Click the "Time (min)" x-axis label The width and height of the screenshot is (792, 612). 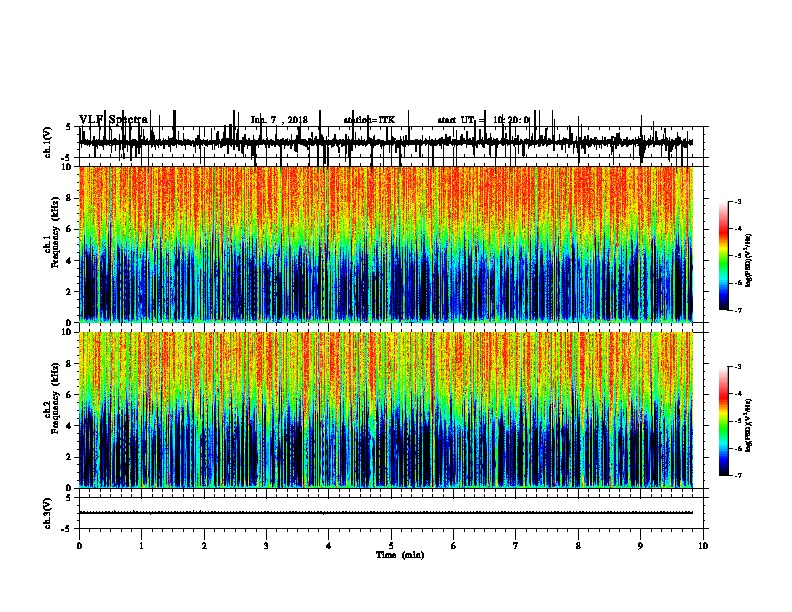pos(400,555)
